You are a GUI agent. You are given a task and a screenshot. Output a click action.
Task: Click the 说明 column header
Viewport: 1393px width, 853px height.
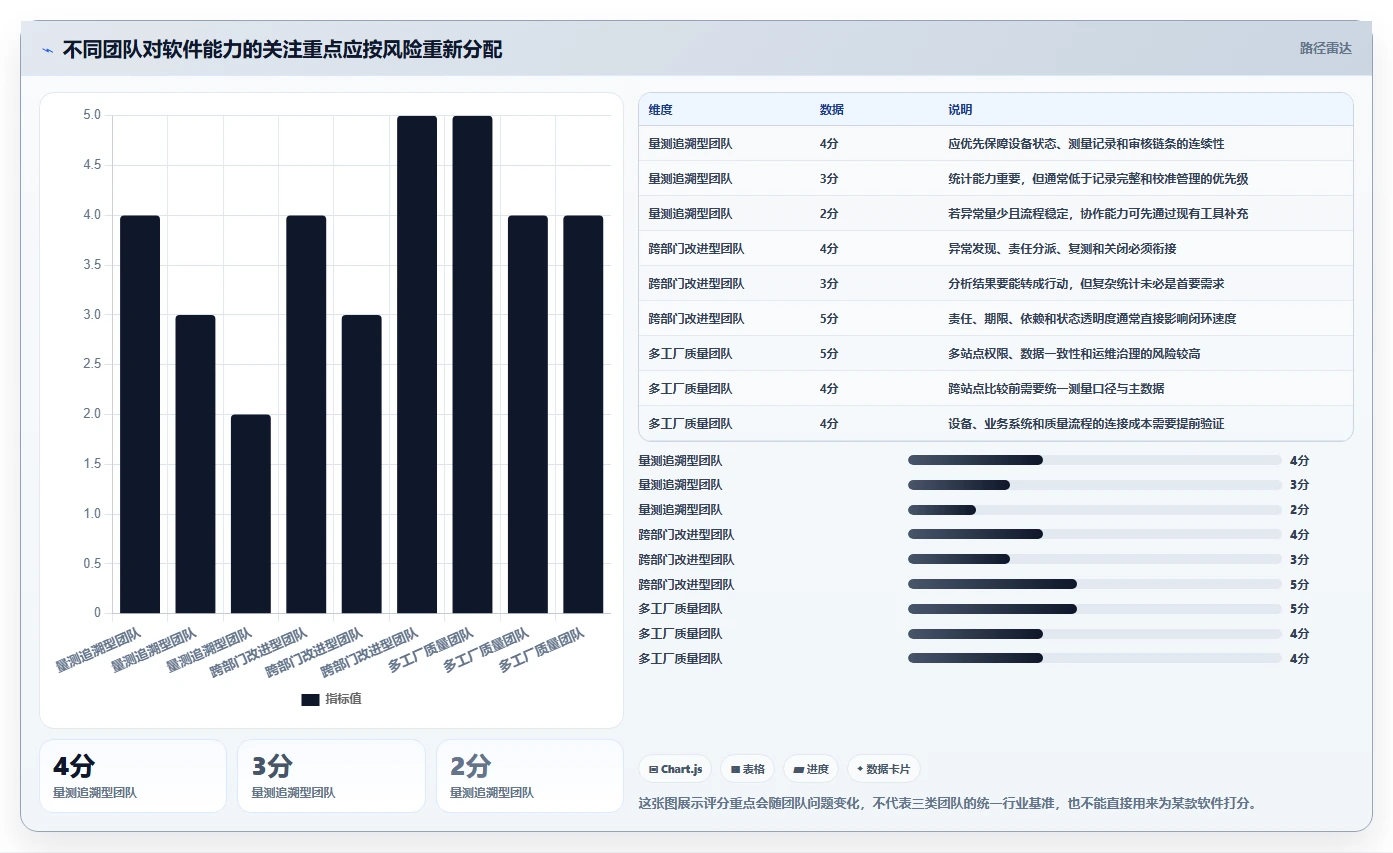[x=960, y=110]
